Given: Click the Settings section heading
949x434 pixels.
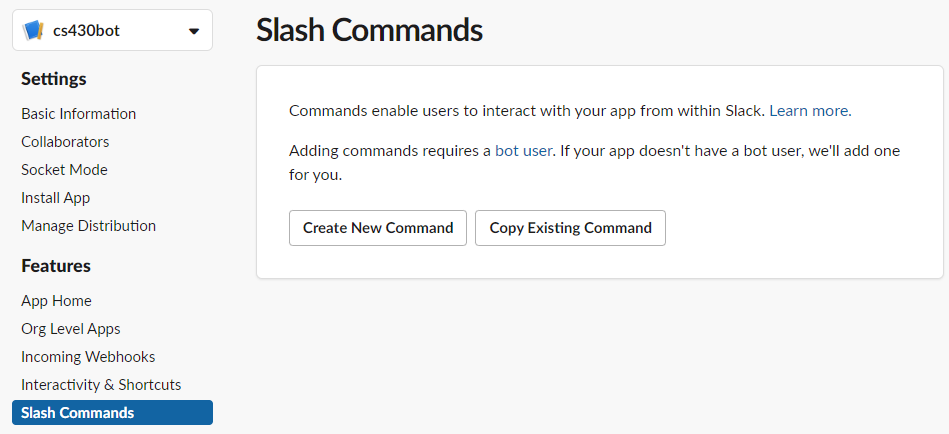Looking at the screenshot, I should click(54, 79).
